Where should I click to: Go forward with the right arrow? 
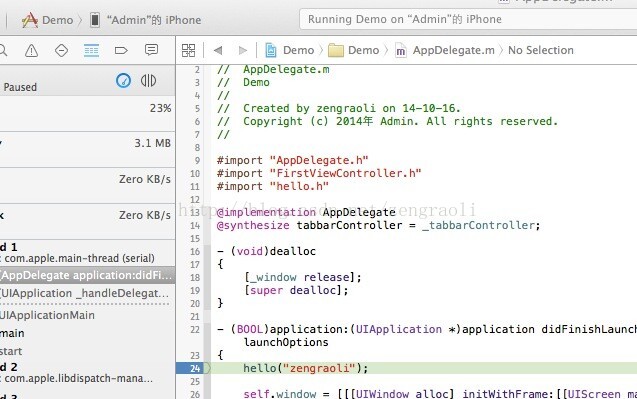[x=243, y=50]
